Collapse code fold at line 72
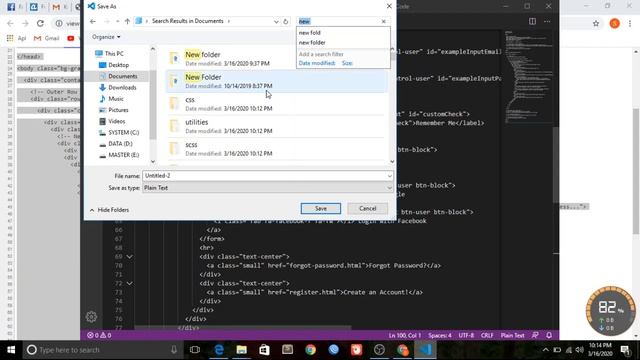The height and width of the screenshot is (360, 640). tap(129, 283)
